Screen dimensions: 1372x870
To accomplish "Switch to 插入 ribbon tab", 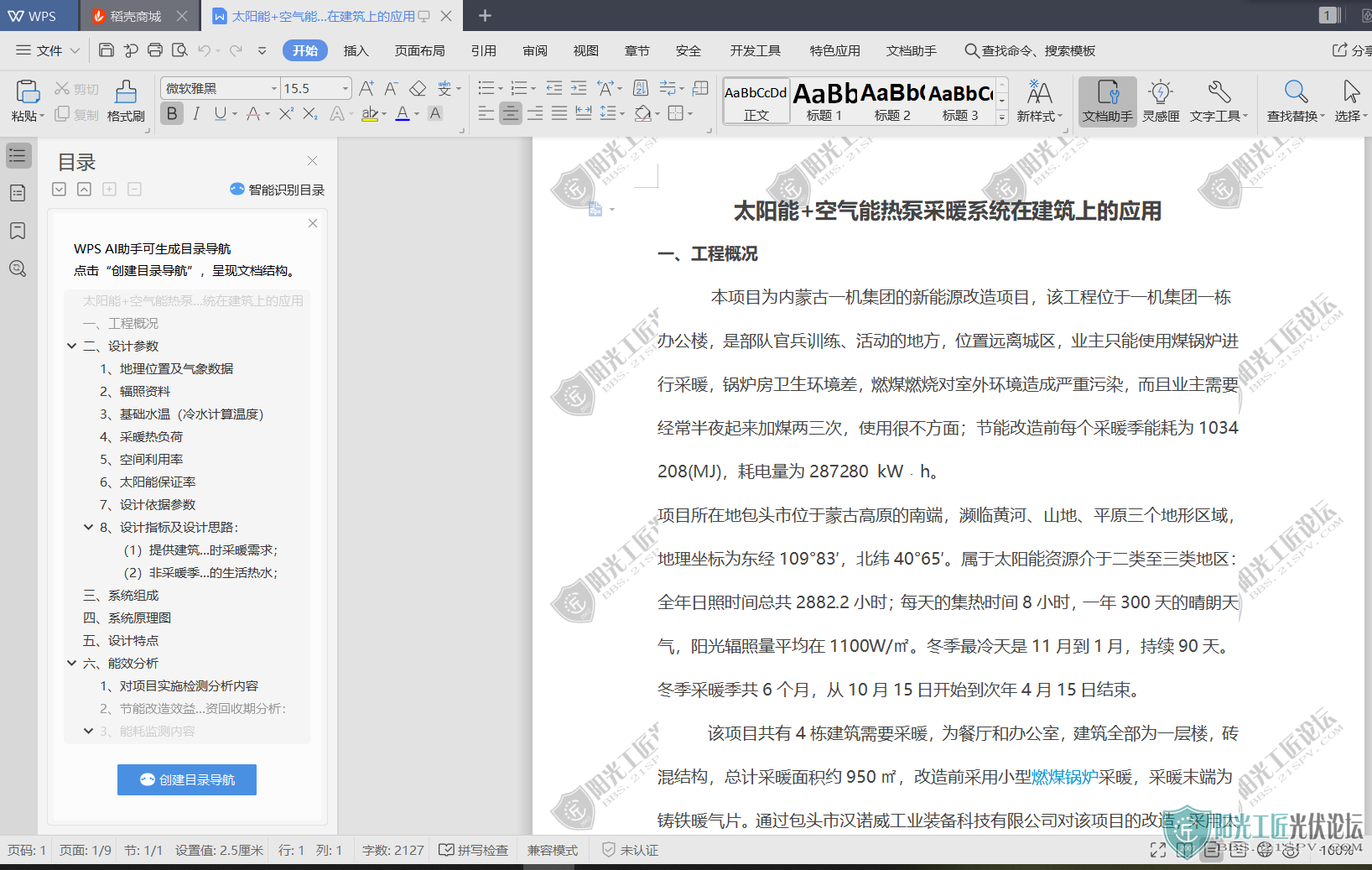I will point(356,50).
